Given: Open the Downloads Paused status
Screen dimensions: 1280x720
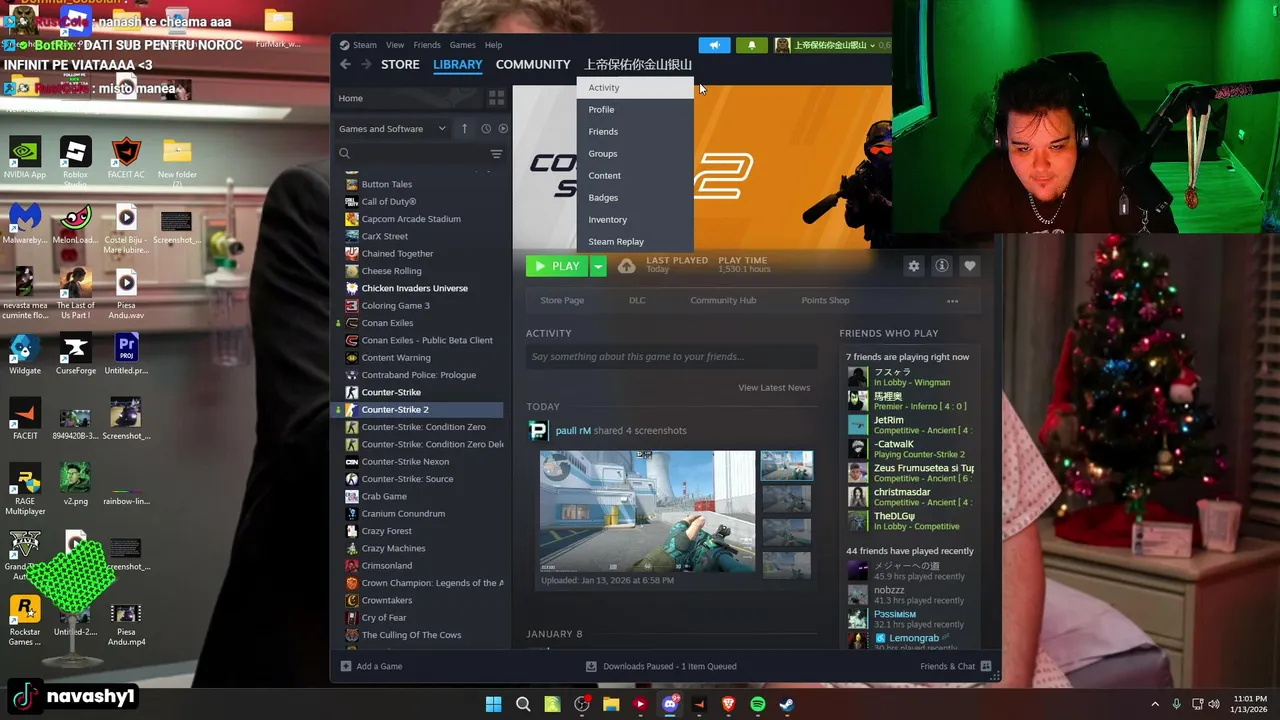Looking at the screenshot, I should pos(661,666).
